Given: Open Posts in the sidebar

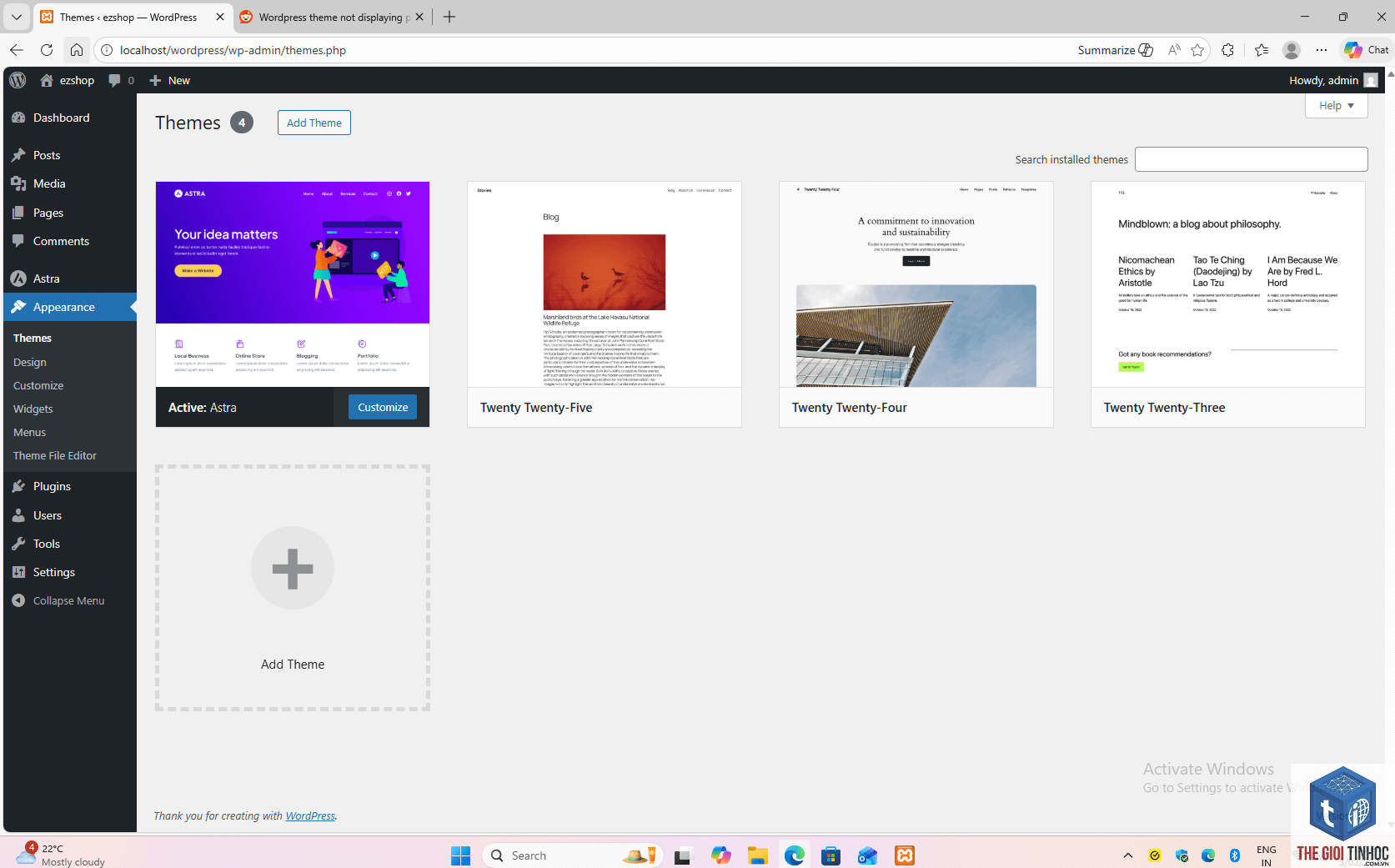Looking at the screenshot, I should point(70,155).
